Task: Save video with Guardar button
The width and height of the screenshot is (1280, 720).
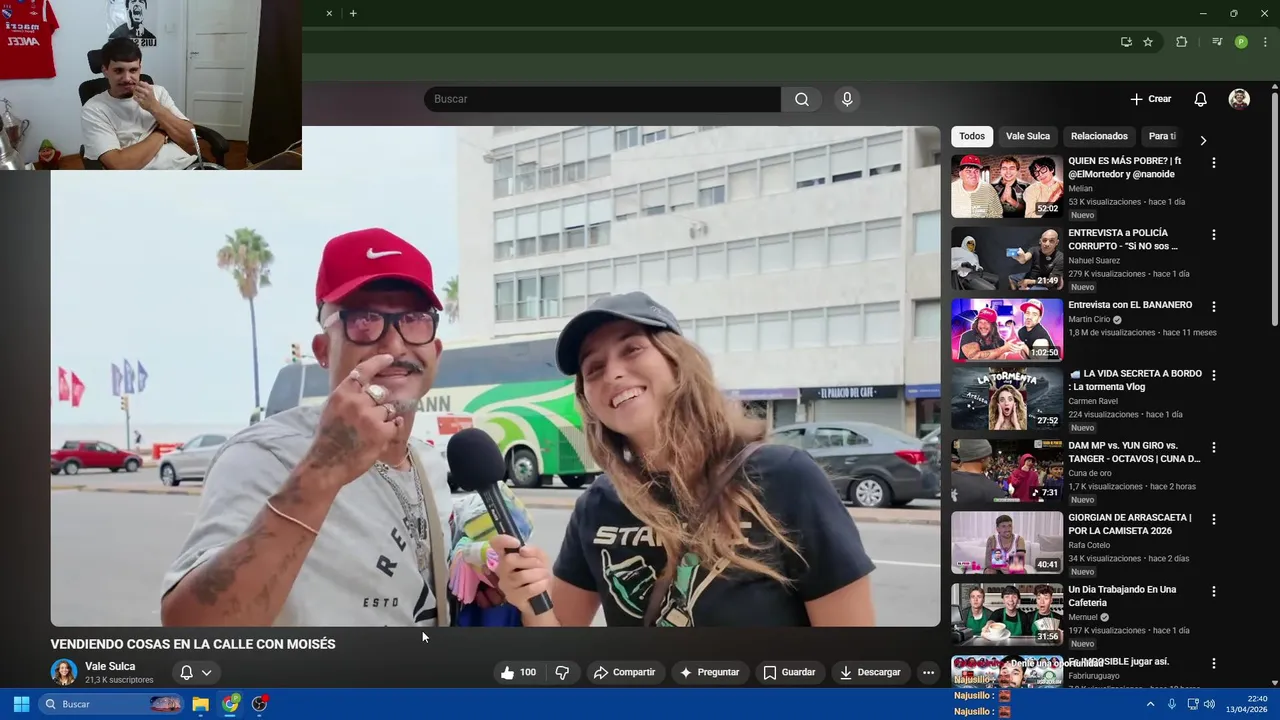Action: point(789,672)
